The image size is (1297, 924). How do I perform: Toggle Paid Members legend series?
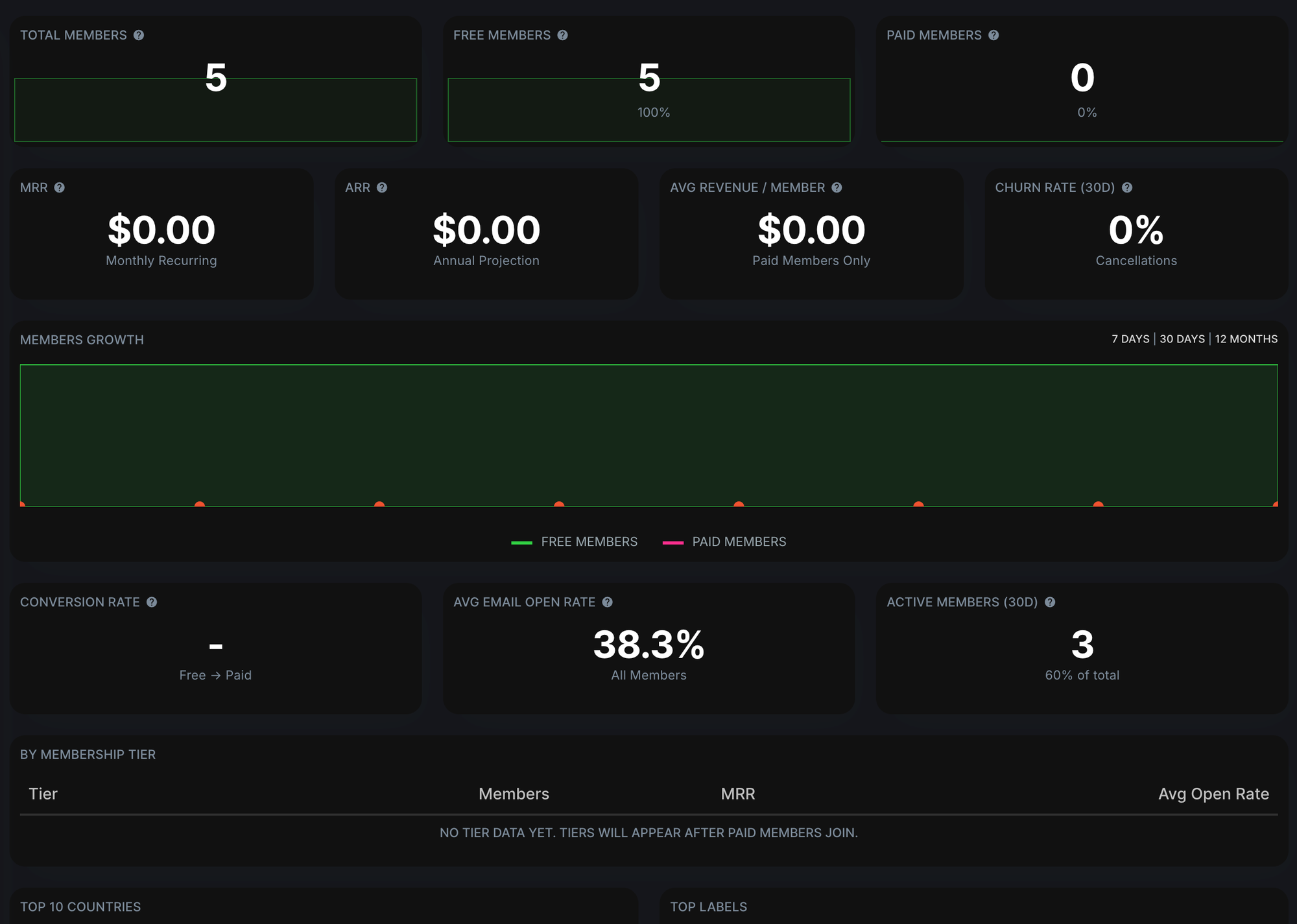click(x=739, y=541)
